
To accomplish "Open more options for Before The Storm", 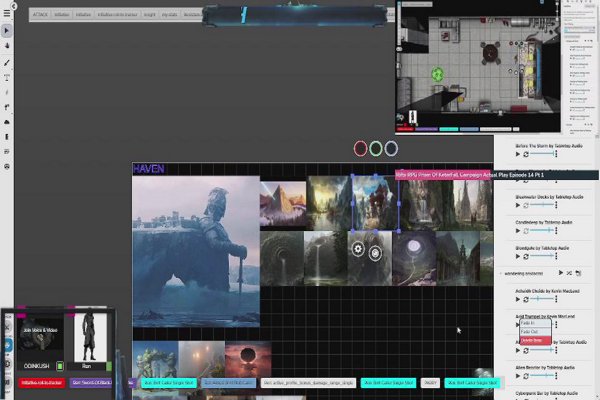I will (x=556, y=154).
